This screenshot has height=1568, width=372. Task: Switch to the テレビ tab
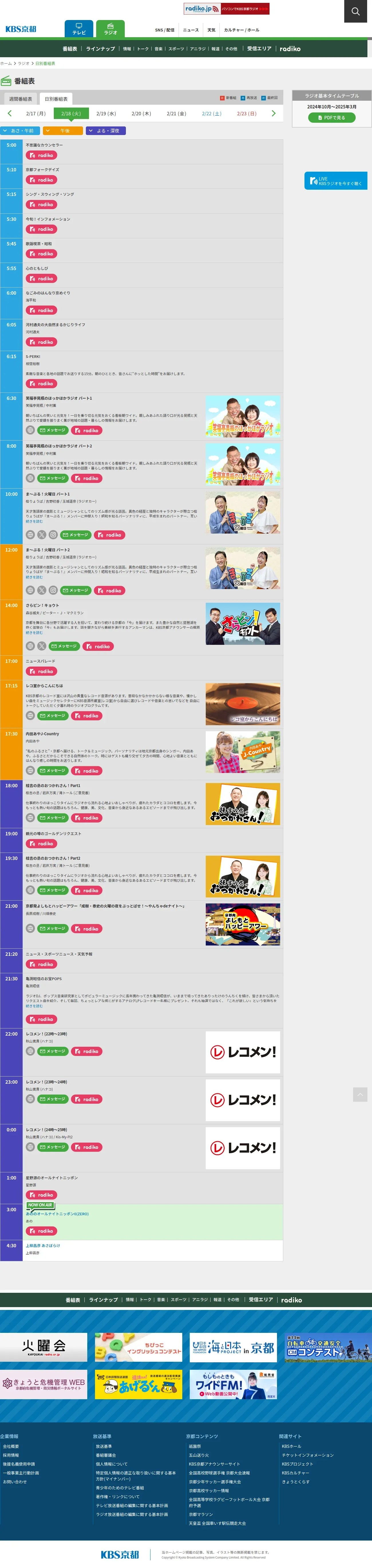click(79, 29)
